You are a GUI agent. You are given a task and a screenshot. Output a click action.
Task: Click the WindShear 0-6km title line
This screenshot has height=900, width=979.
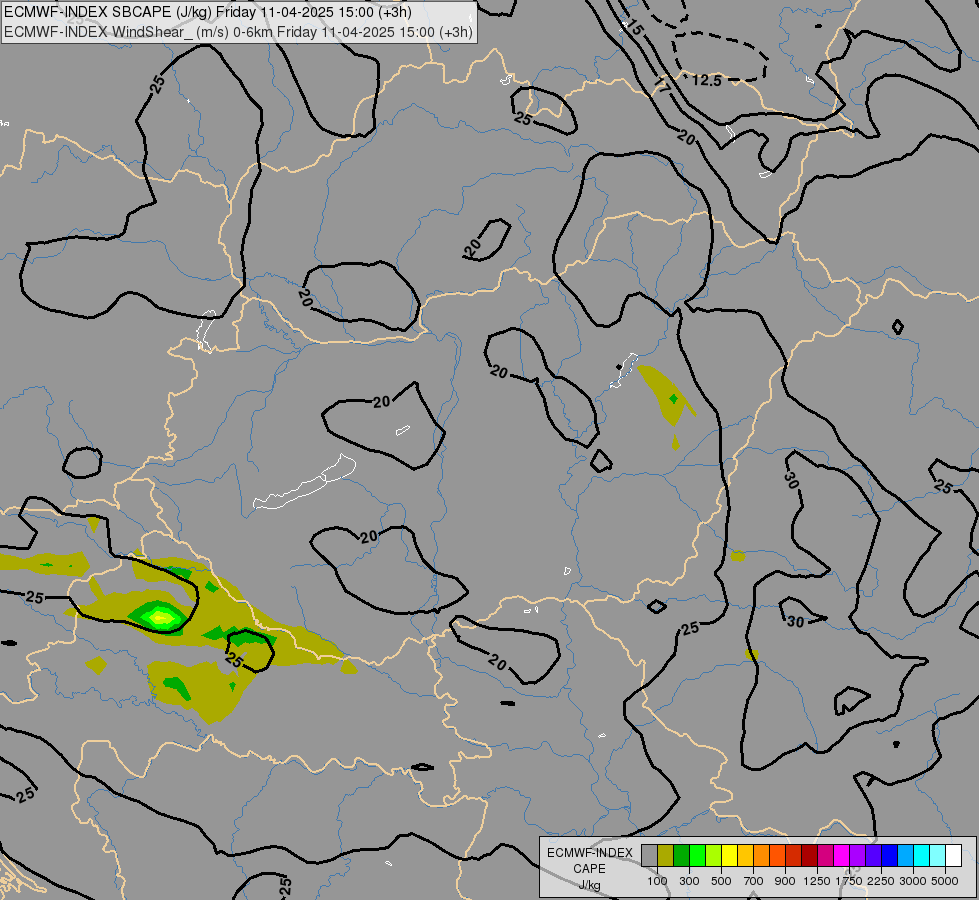[239, 32]
